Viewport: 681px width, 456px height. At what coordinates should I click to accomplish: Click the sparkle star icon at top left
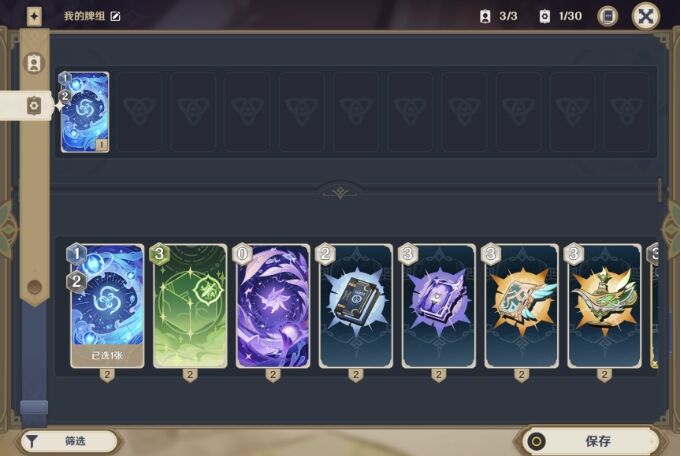point(34,17)
